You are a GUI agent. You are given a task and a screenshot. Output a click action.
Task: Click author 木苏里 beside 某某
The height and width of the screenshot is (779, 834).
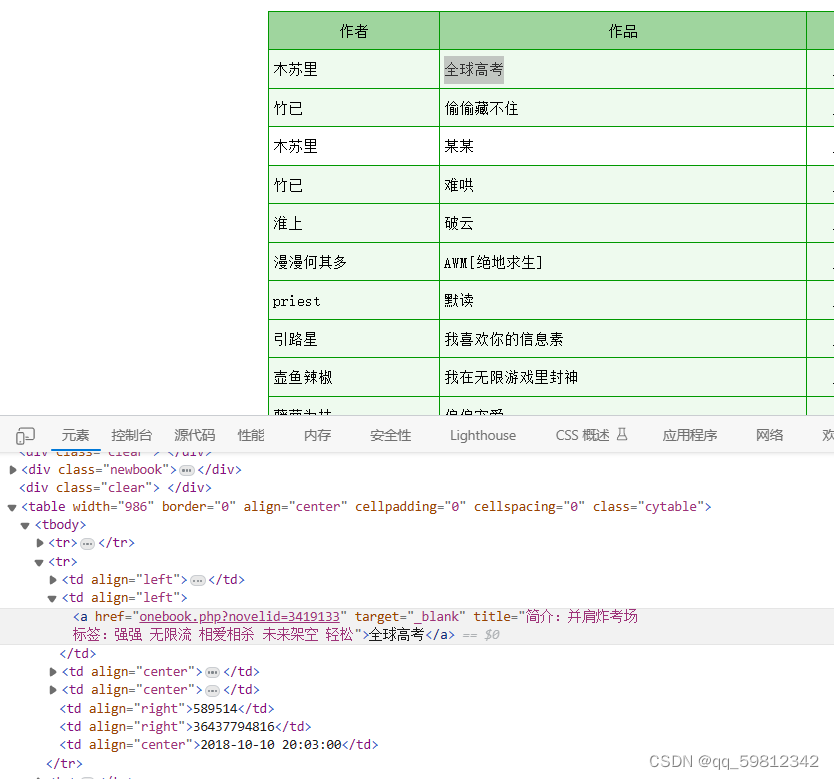(295, 146)
